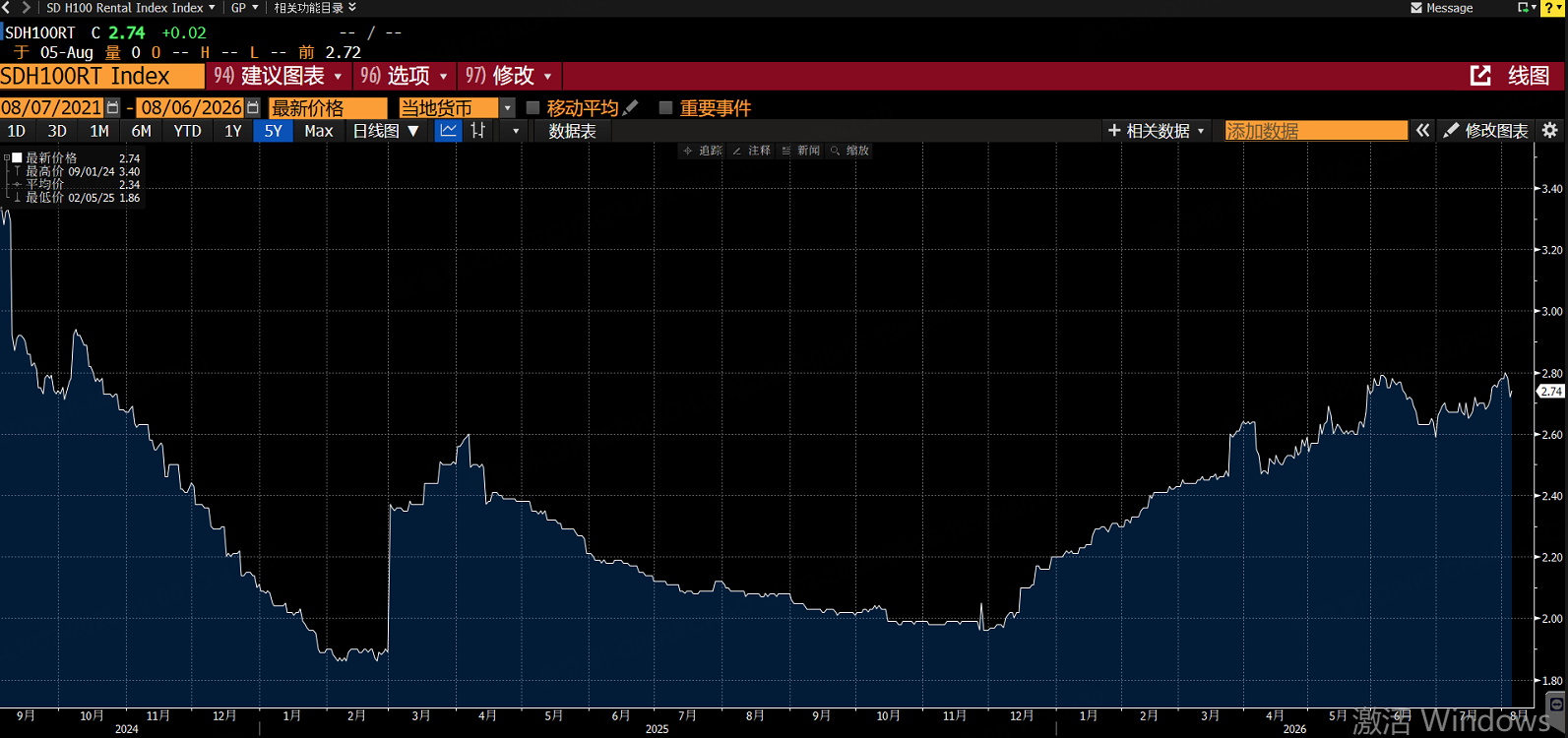
Task: Edit moving average with the pencil icon
Action: [631, 107]
